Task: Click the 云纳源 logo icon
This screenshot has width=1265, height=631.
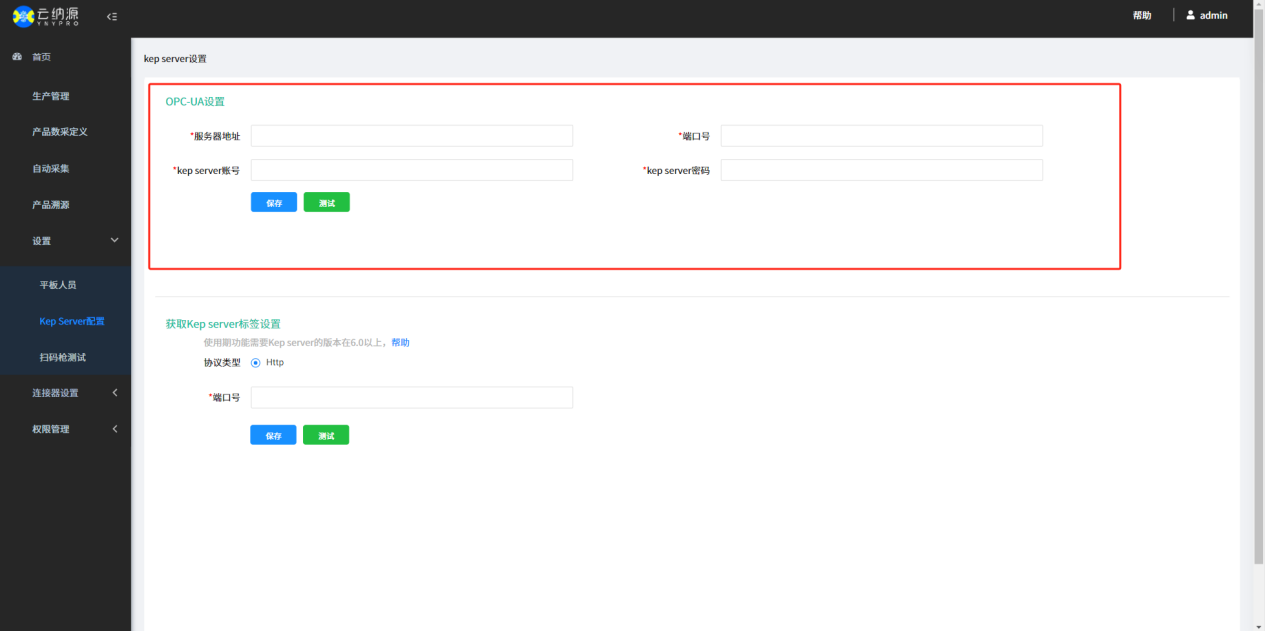Action: [23, 16]
